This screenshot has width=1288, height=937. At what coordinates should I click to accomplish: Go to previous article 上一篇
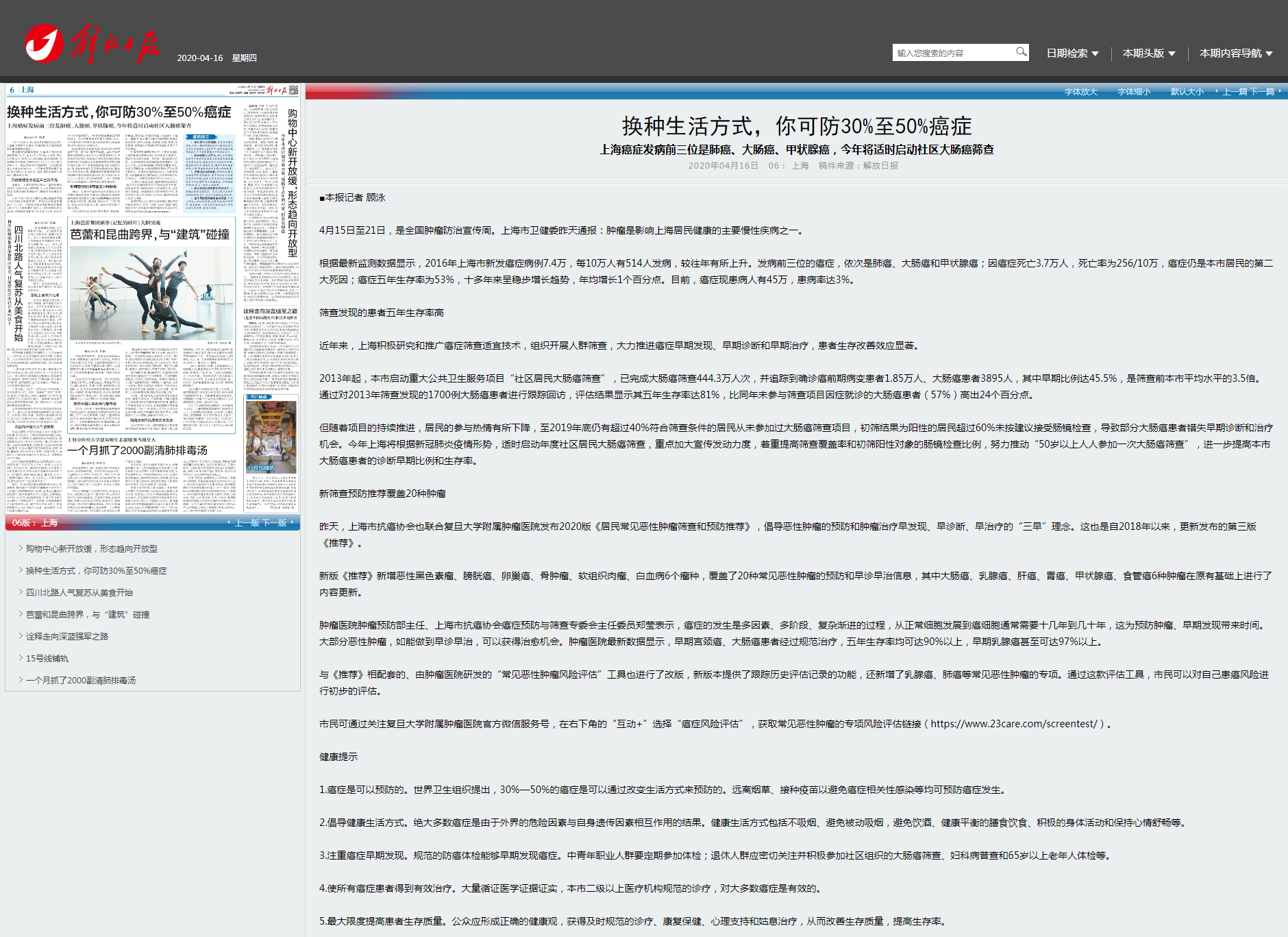tap(1235, 92)
